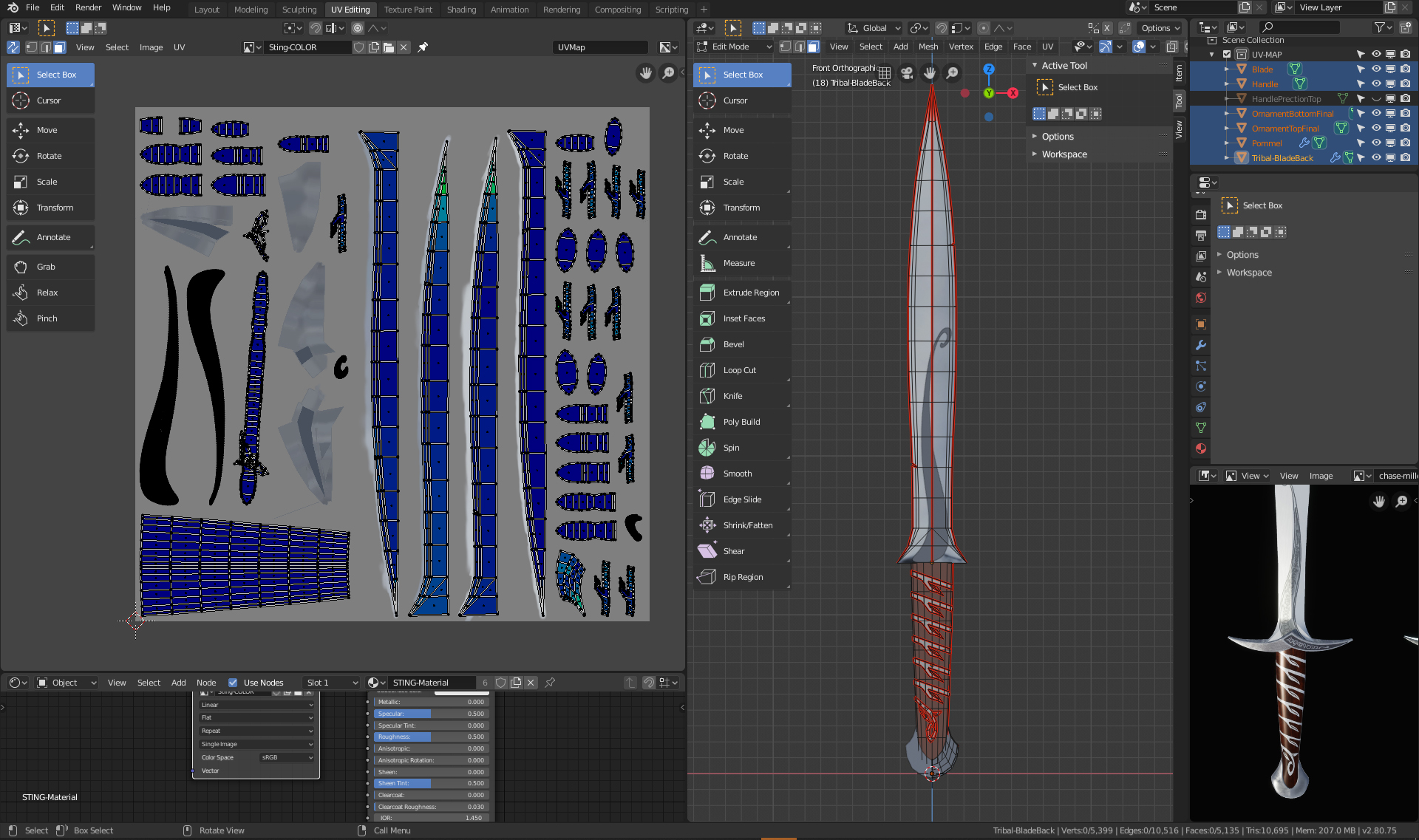1419x840 pixels.
Task: Pick the UV Pinch tool
Action: click(x=47, y=318)
